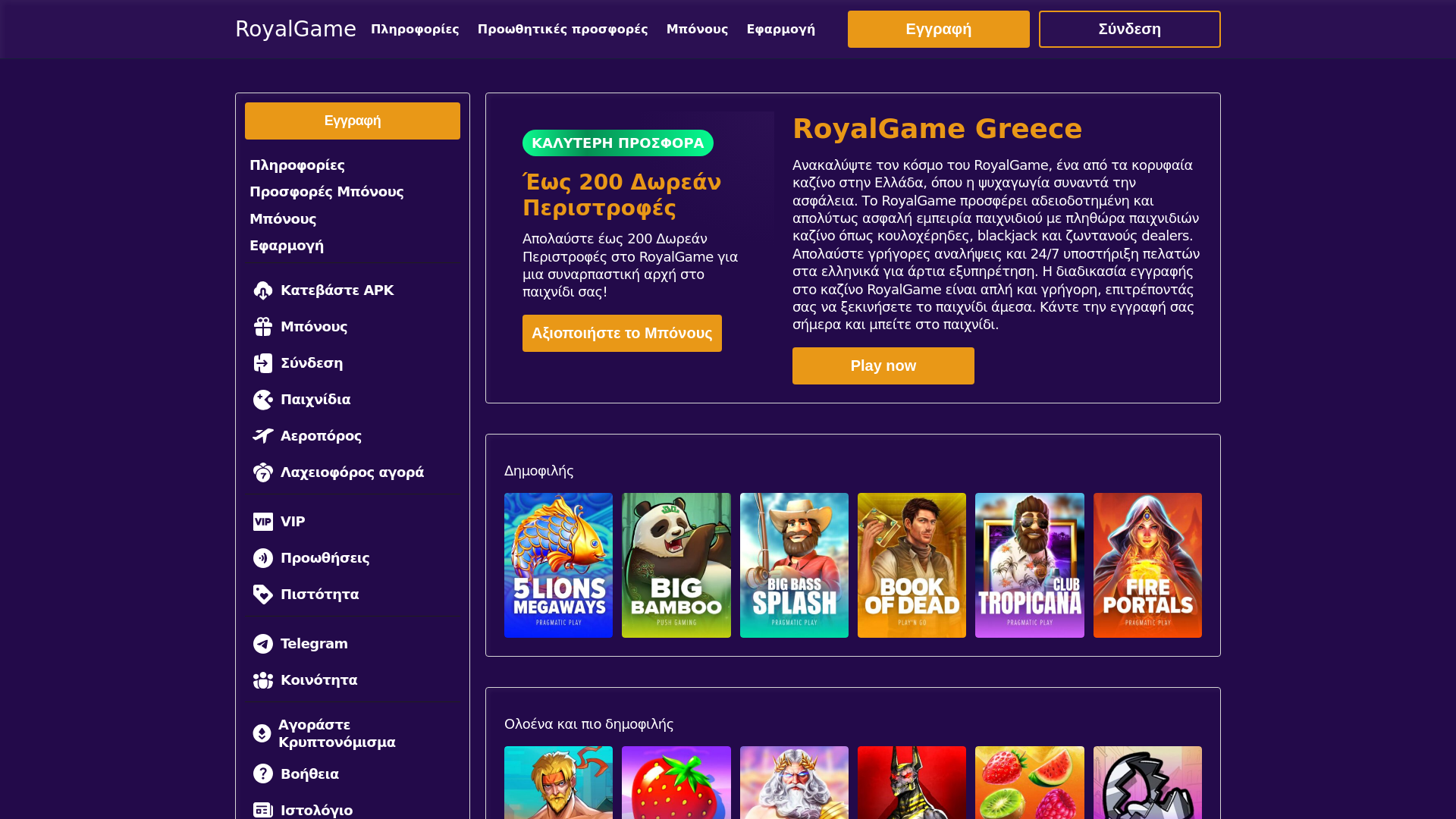This screenshot has width=1456, height=819.
Task: Open the mixed fruits game thumbnail
Action: [x=1030, y=783]
